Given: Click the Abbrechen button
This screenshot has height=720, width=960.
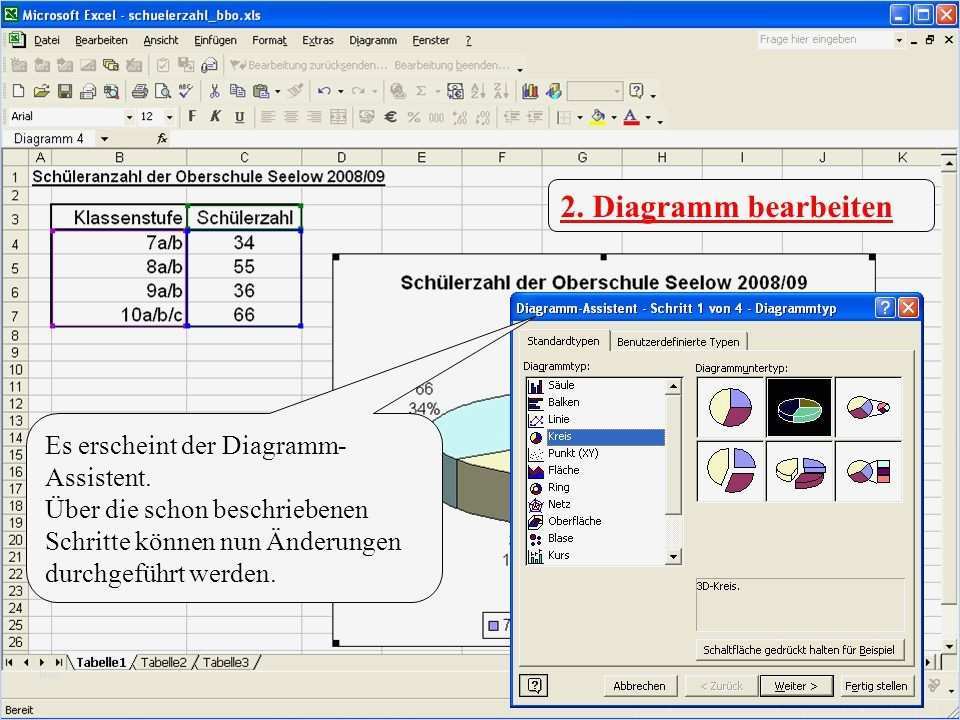Looking at the screenshot, I should coord(639,686).
